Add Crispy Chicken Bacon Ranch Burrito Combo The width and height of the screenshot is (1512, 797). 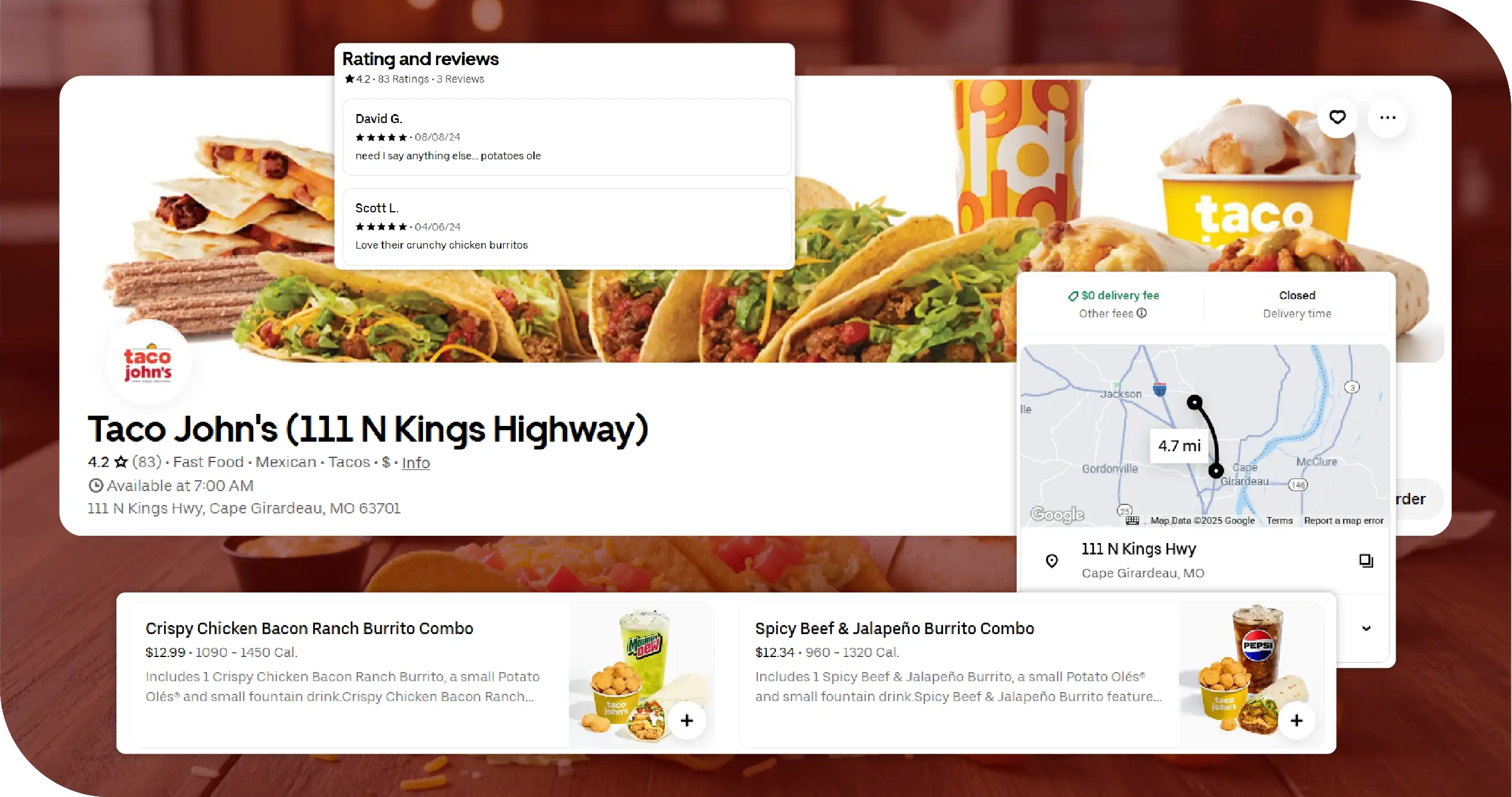pyautogui.click(x=687, y=720)
